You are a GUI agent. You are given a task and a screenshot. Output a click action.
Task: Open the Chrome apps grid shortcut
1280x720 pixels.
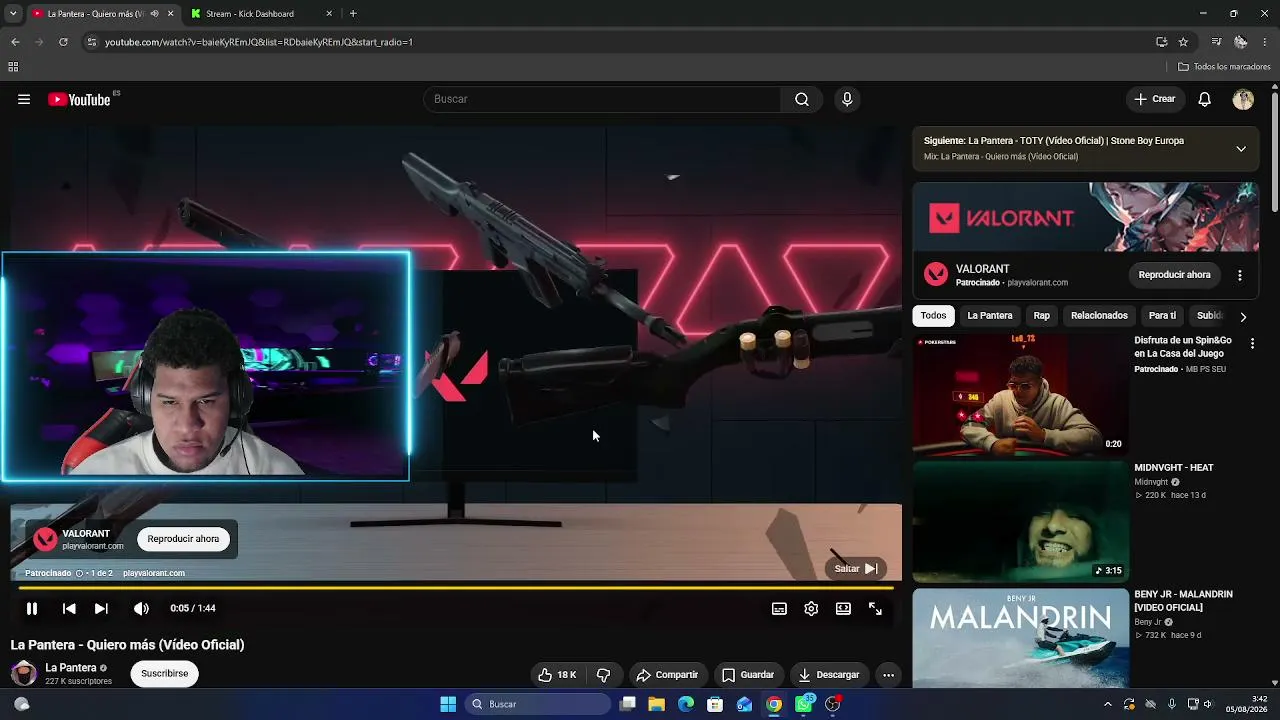pos(13,67)
